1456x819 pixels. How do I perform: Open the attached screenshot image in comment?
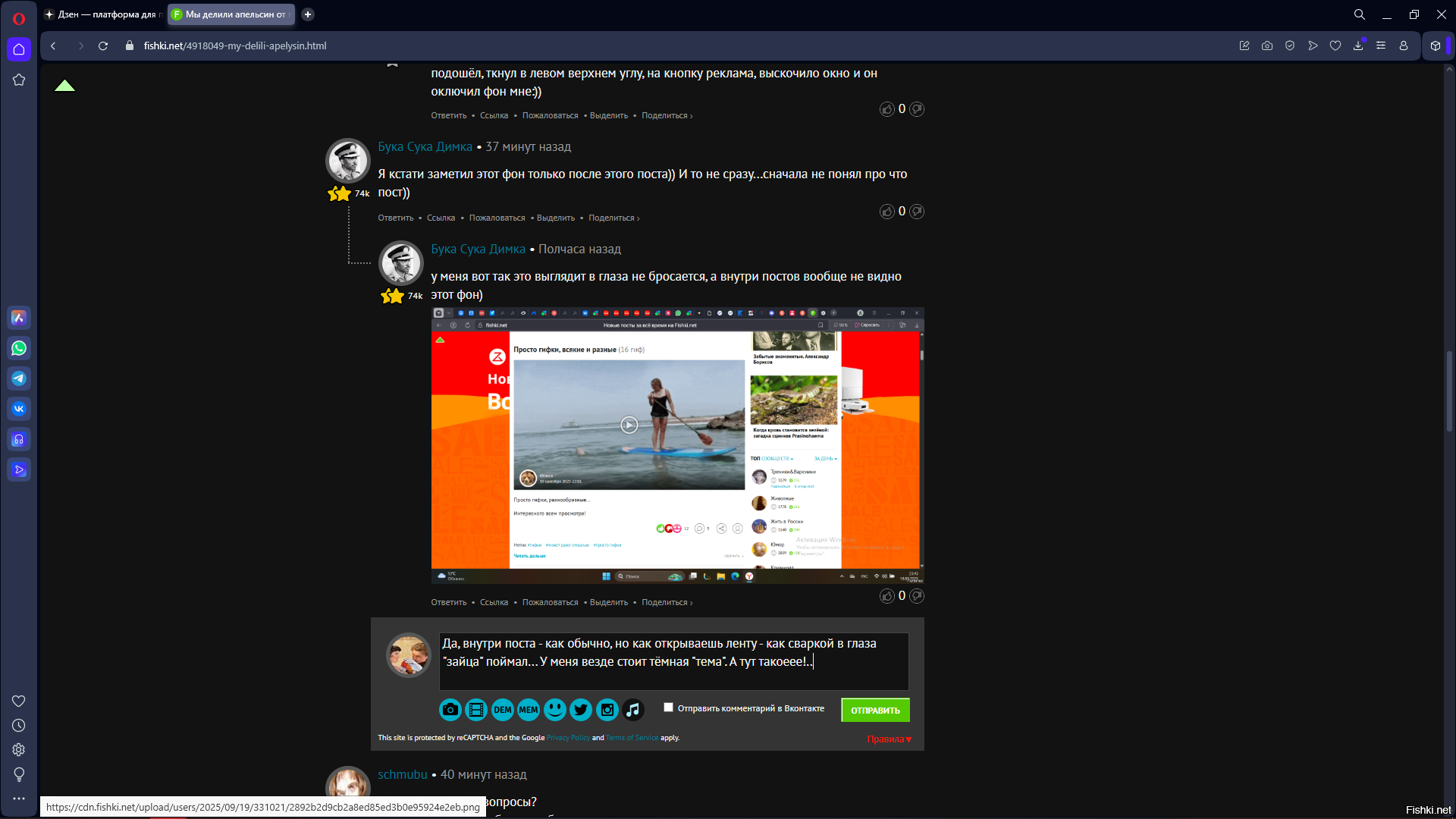677,446
